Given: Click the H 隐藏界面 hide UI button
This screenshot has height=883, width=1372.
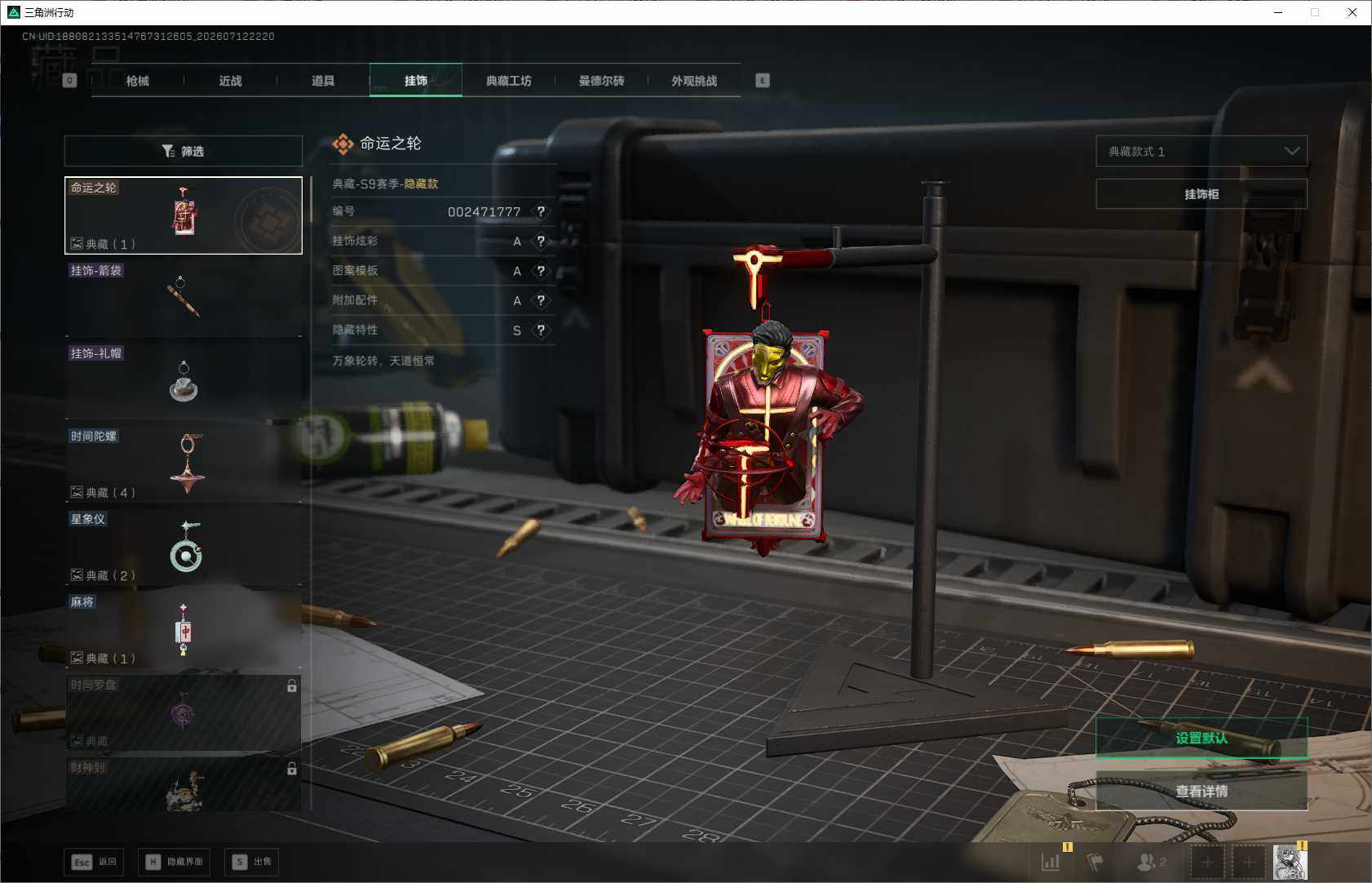Looking at the screenshot, I should pos(174,862).
